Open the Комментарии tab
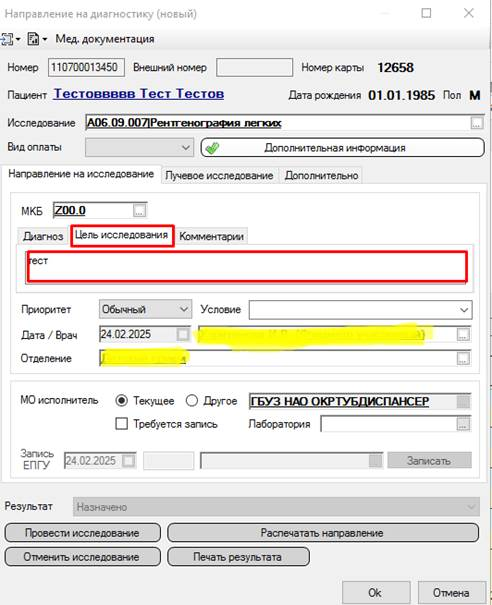 [211, 236]
